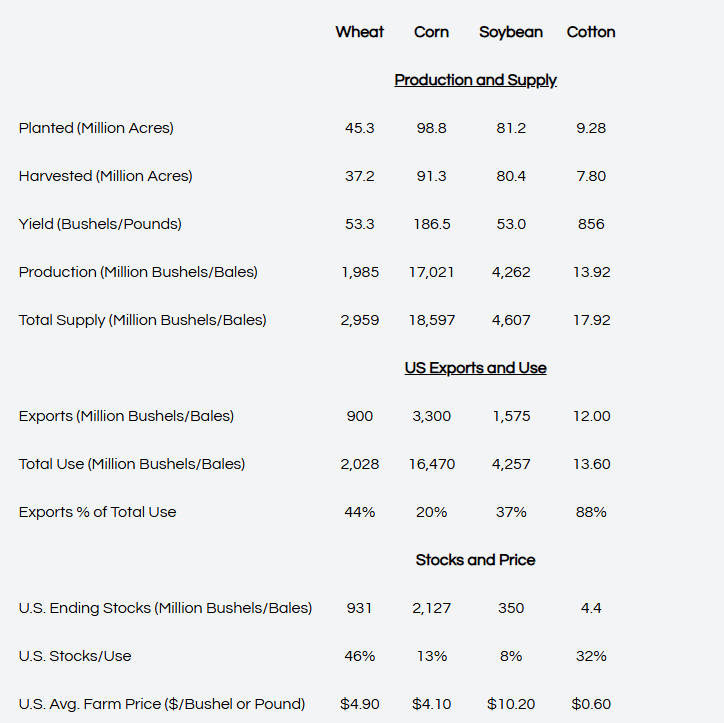Click the cotton exports percentage 88%
The image size is (724, 723).
[591, 512]
